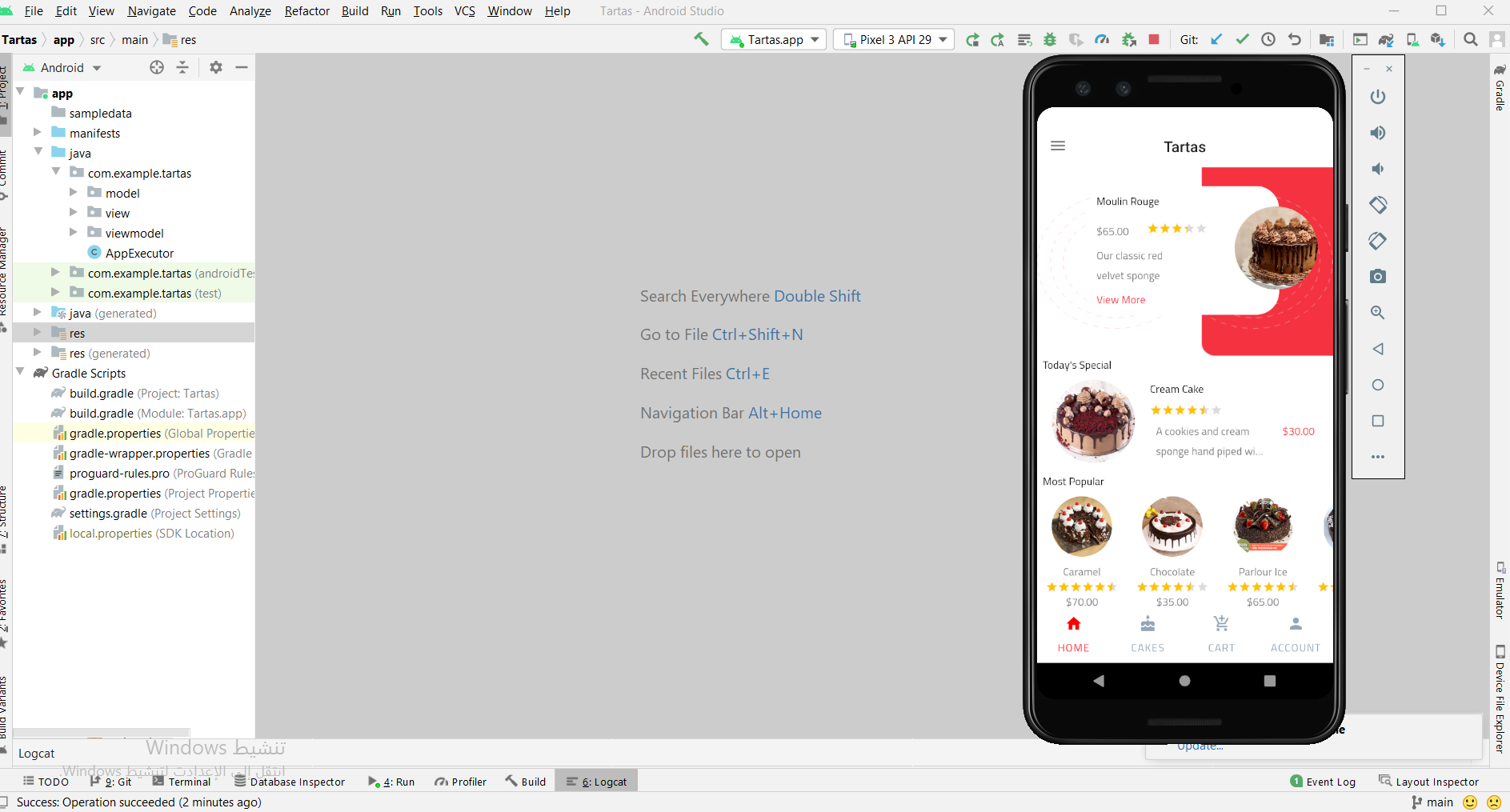Collapse the Gradle Scripts node
Image resolution: width=1510 pixels, height=812 pixels.
coord(20,373)
